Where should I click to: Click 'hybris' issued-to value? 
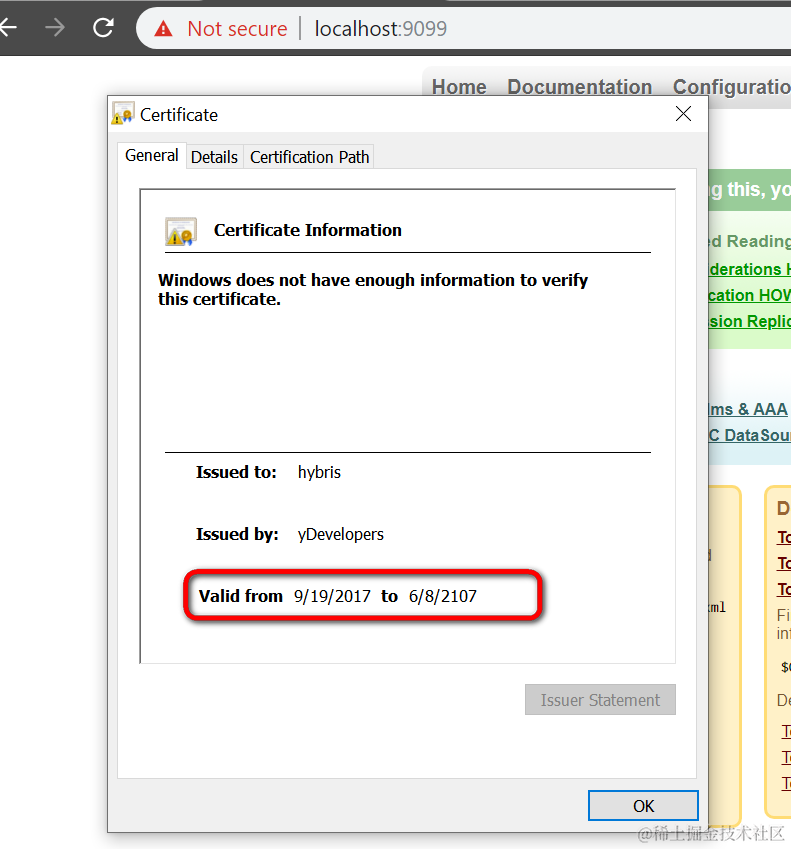coord(319,472)
